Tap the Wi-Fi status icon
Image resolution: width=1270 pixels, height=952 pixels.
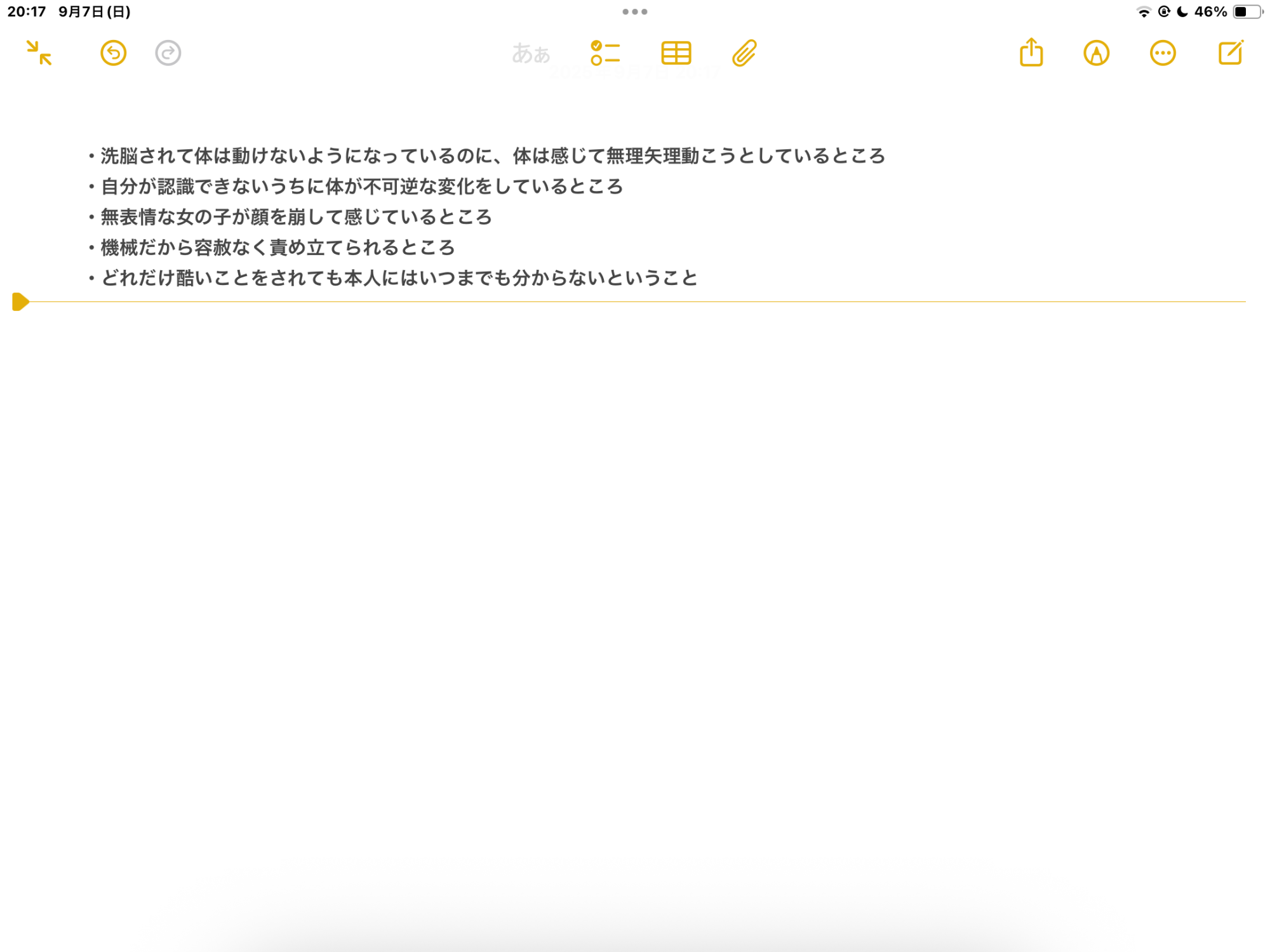pos(1143,12)
